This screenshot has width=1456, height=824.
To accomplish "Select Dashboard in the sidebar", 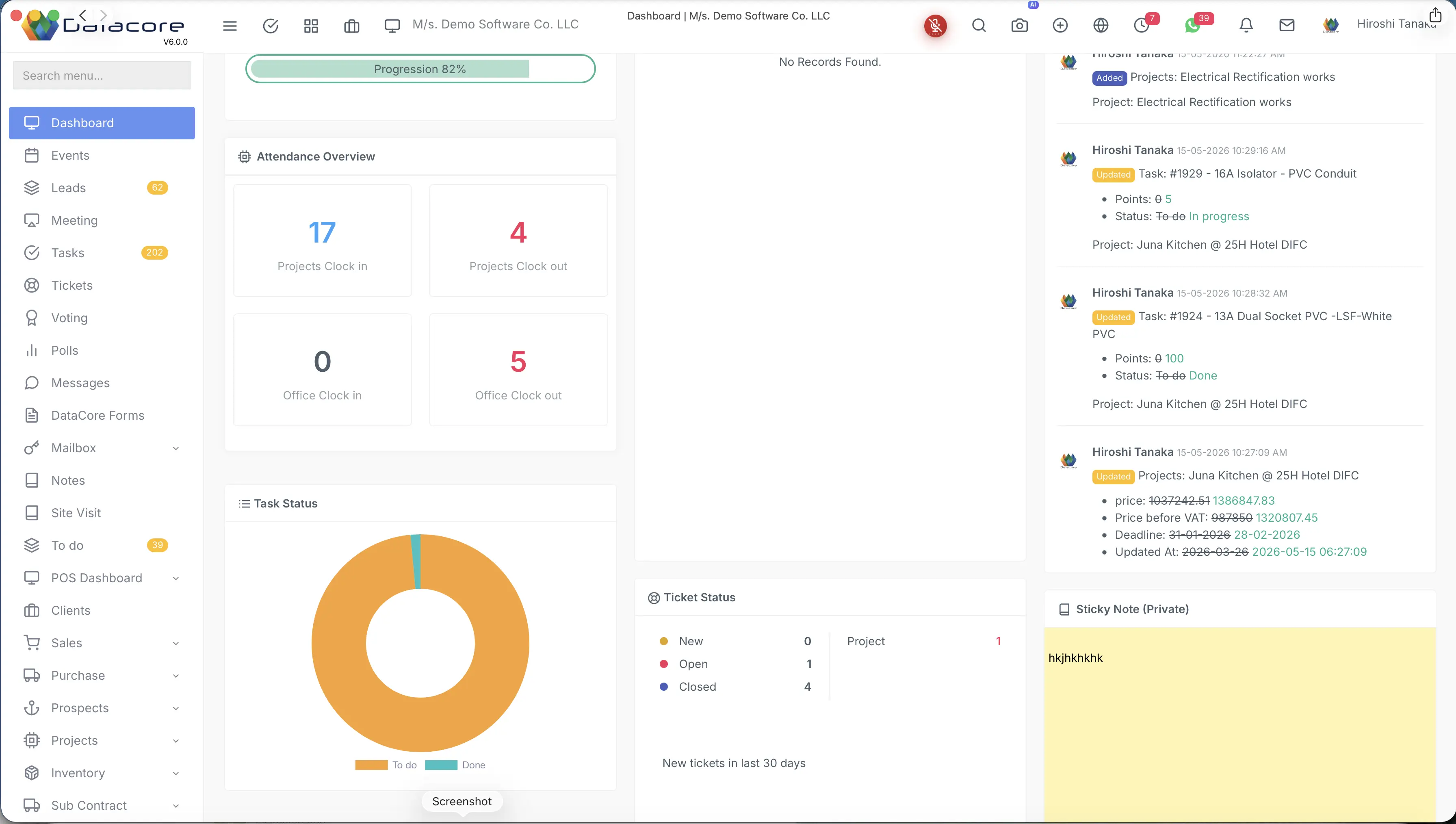I will pyautogui.click(x=102, y=123).
